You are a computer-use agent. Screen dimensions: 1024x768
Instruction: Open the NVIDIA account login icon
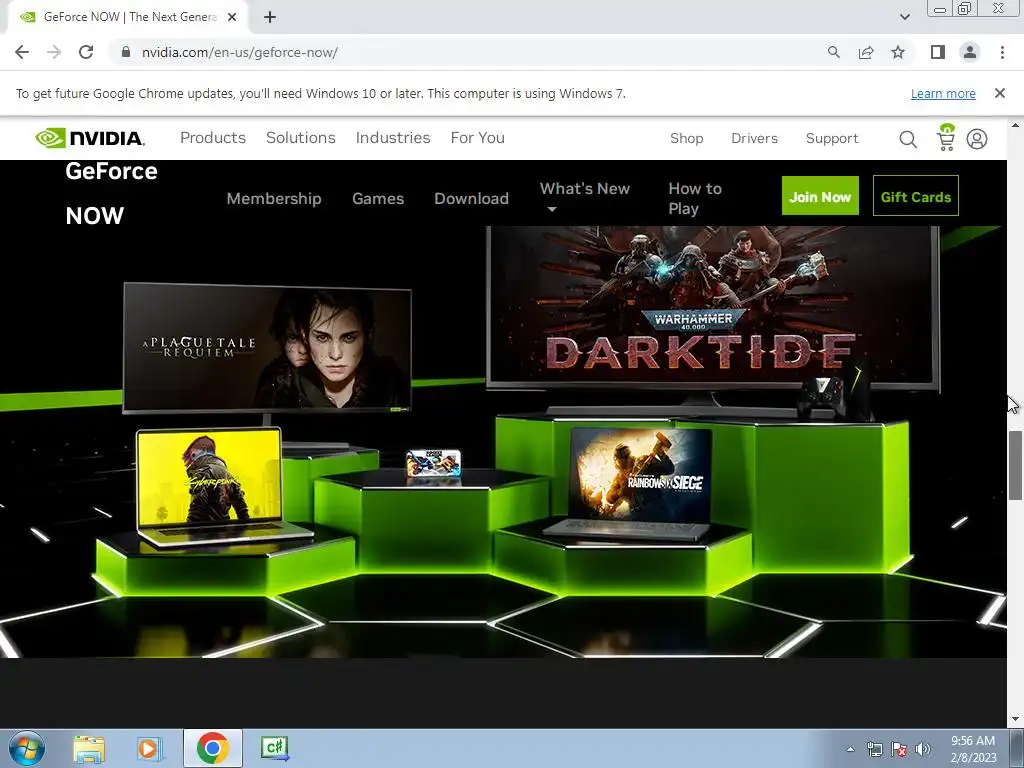coord(977,138)
